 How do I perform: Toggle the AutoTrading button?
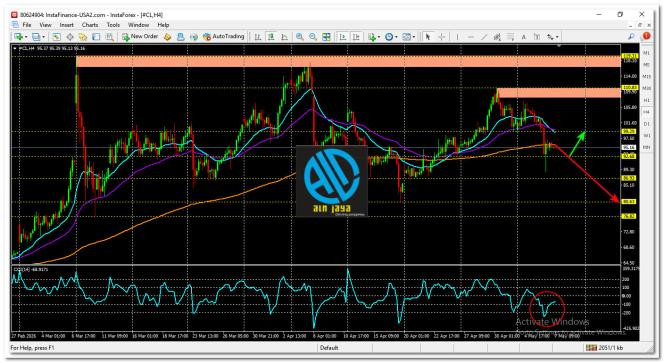(224, 37)
